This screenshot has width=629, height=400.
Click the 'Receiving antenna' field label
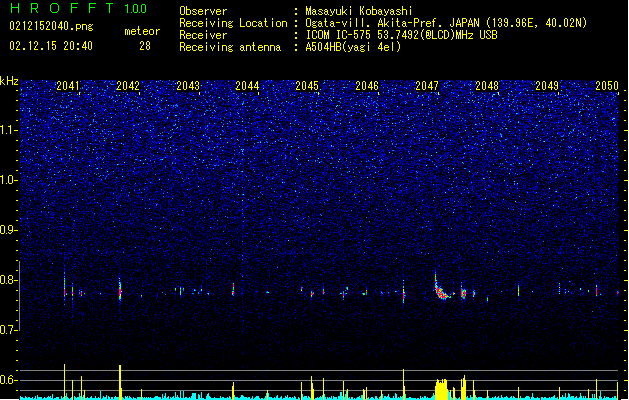pyautogui.click(x=230, y=47)
